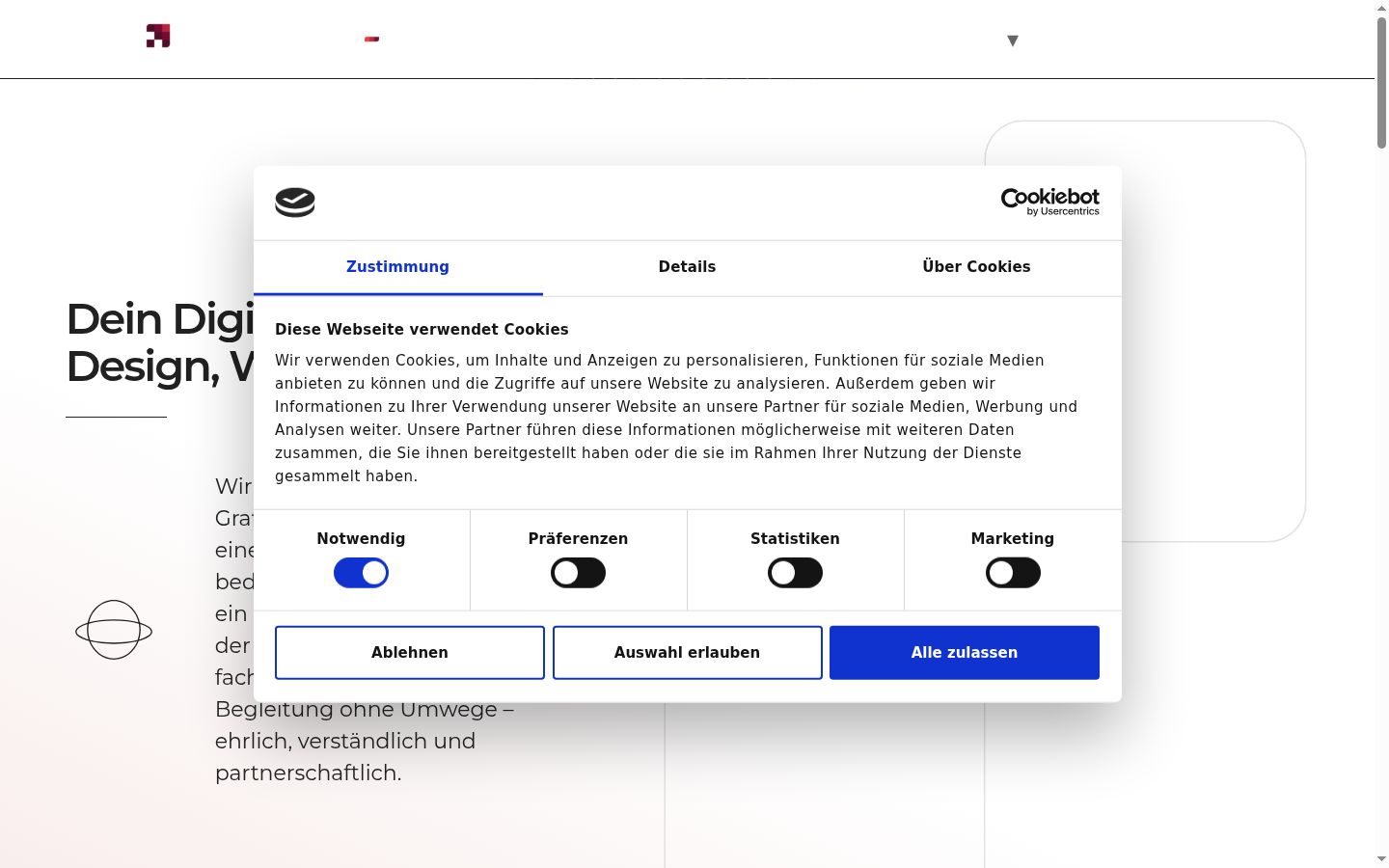Click the heading 'Diese Webseite verwendet Cookies'
This screenshot has height=868, width=1389.
(x=422, y=330)
